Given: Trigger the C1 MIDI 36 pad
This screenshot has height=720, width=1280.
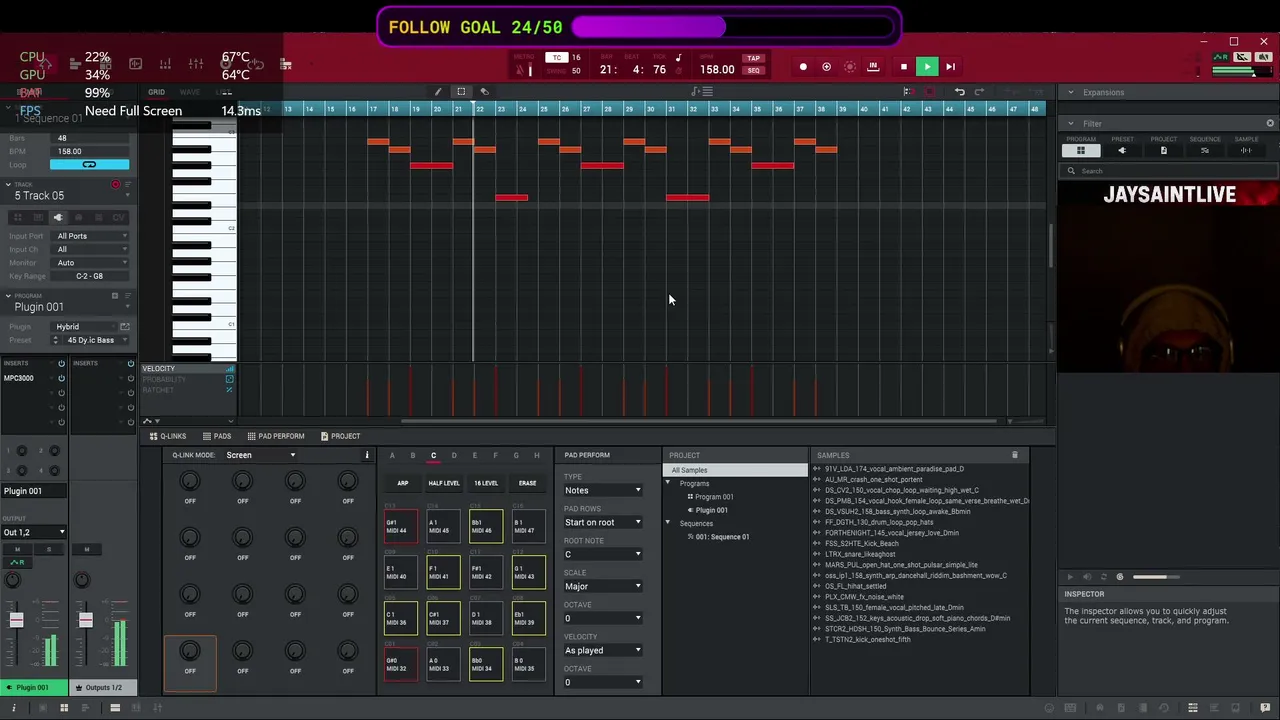Looking at the screenshot, I should [402, 619].
